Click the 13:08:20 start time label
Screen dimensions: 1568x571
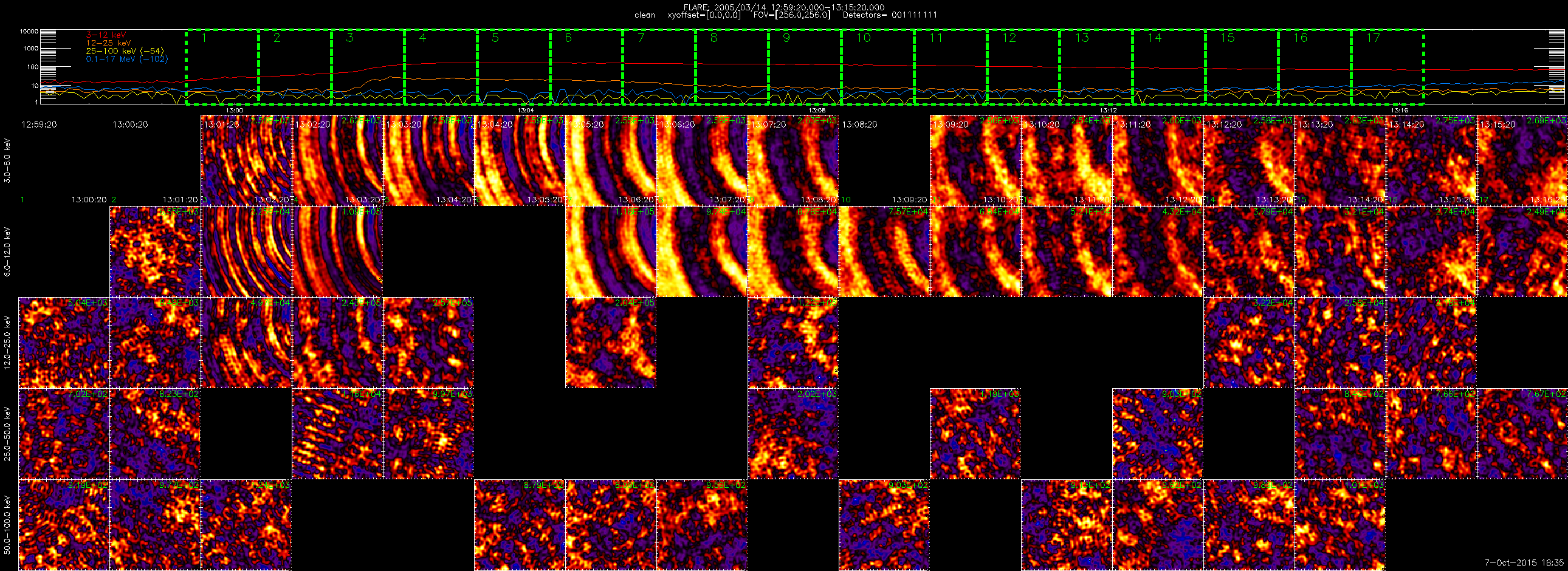click(860, 125)
